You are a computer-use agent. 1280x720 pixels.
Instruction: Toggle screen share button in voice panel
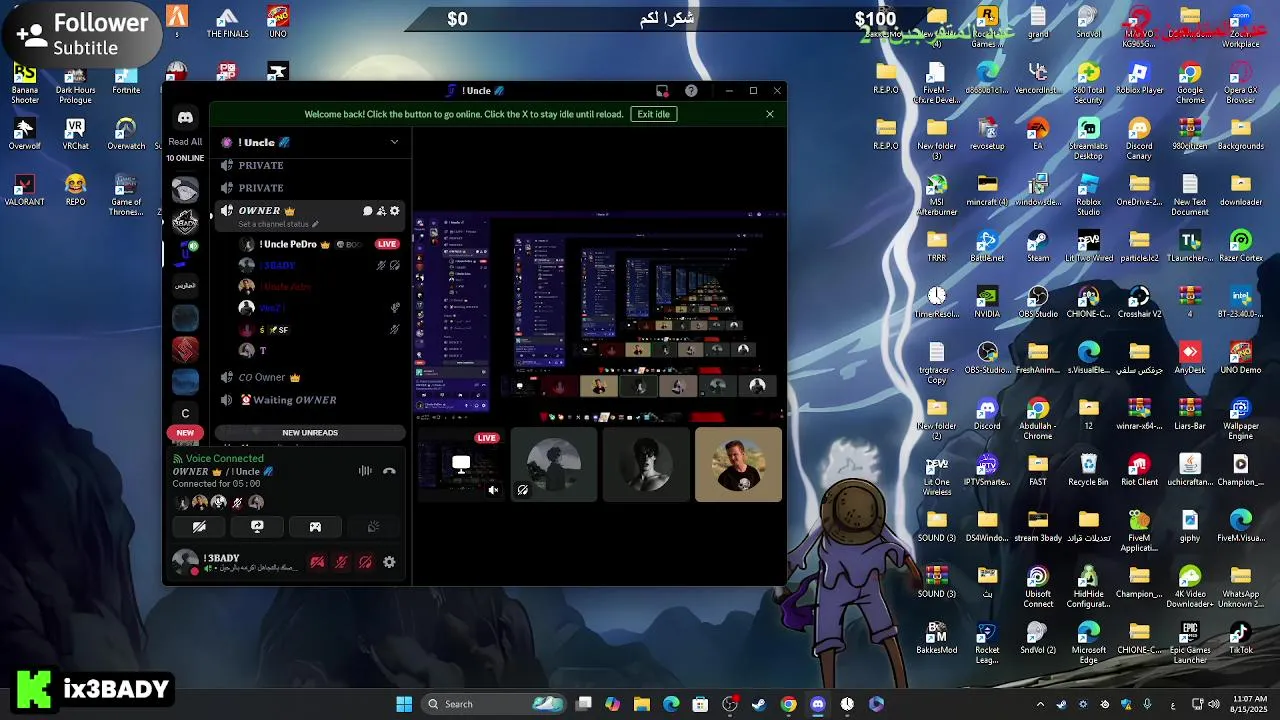(257, 527)
